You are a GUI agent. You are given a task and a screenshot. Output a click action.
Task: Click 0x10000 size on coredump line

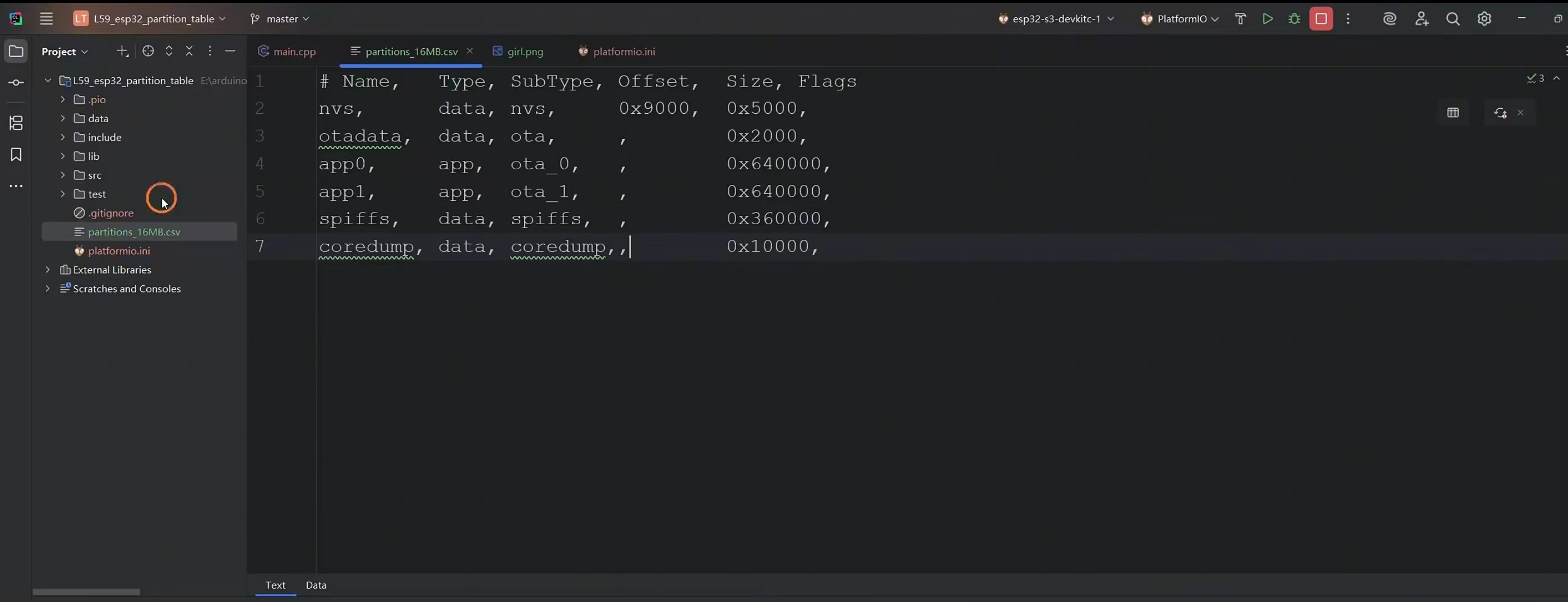tap(768, 247)
